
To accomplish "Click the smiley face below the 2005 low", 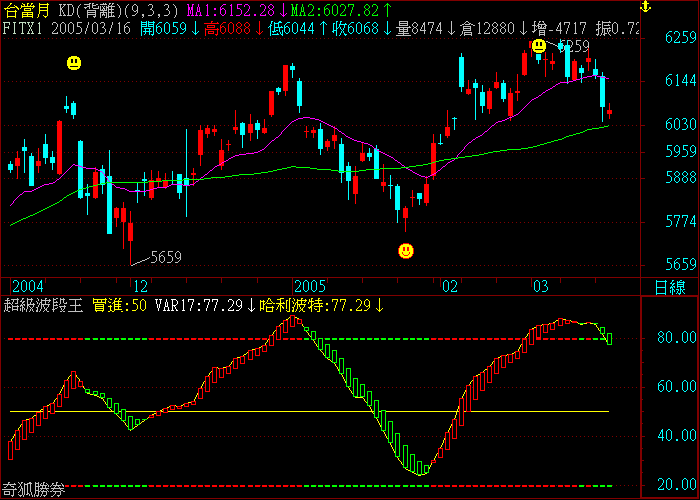I will pyautogui.click(x=405, y=251).
